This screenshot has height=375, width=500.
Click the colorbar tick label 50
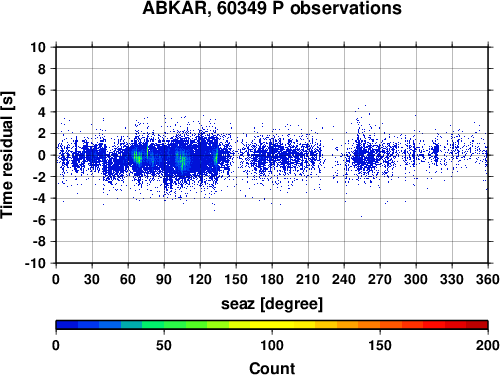[x=164, y=345]
